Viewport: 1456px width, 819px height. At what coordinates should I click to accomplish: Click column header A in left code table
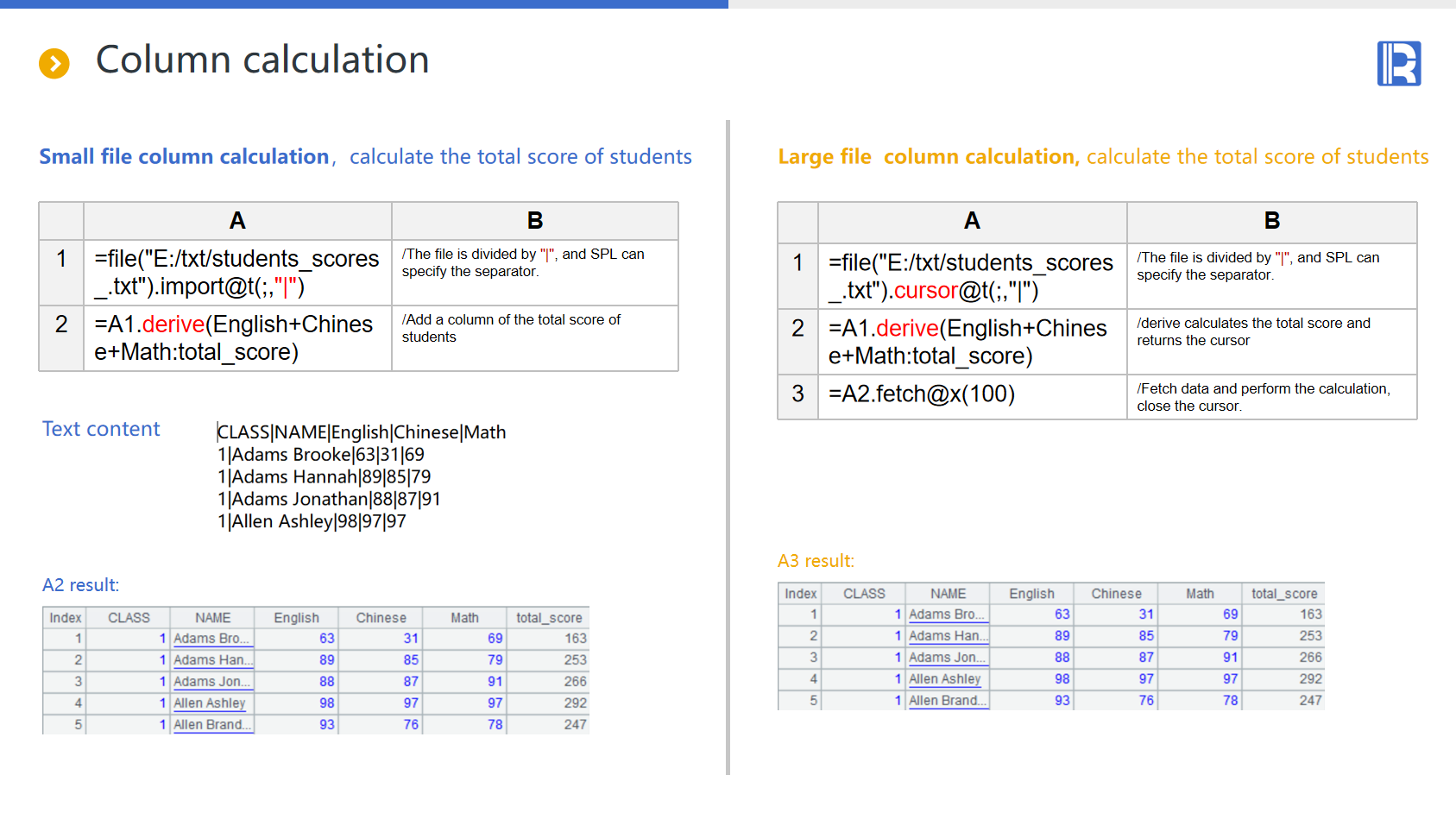(236, 221)
